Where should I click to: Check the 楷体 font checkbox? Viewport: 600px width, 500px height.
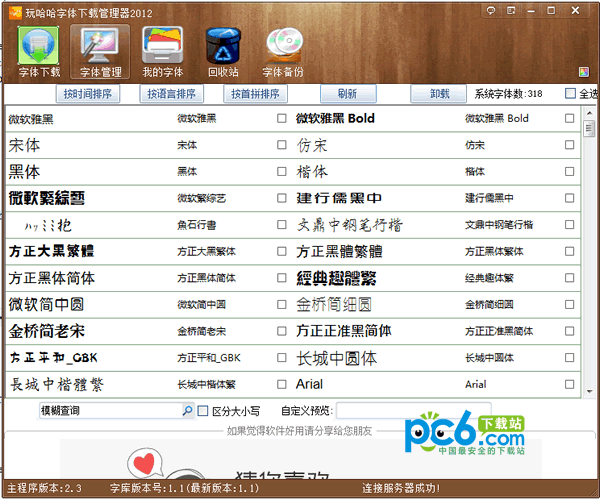569,171
